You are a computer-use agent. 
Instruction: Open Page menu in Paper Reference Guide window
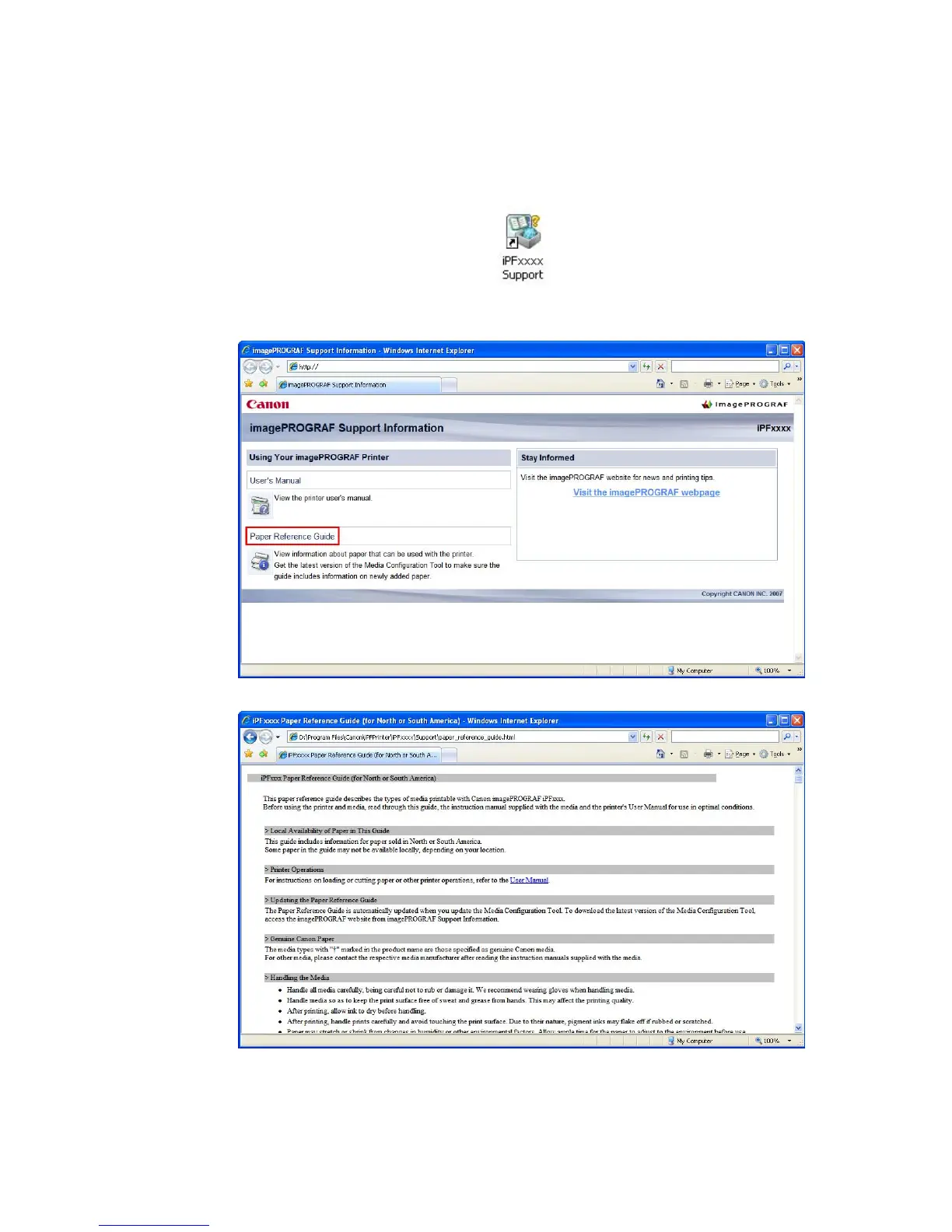[x=740, y=754]
